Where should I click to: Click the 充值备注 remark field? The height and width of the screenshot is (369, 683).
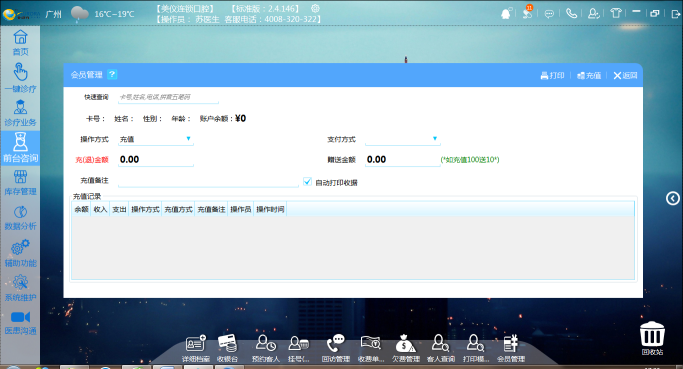point(208,181)
